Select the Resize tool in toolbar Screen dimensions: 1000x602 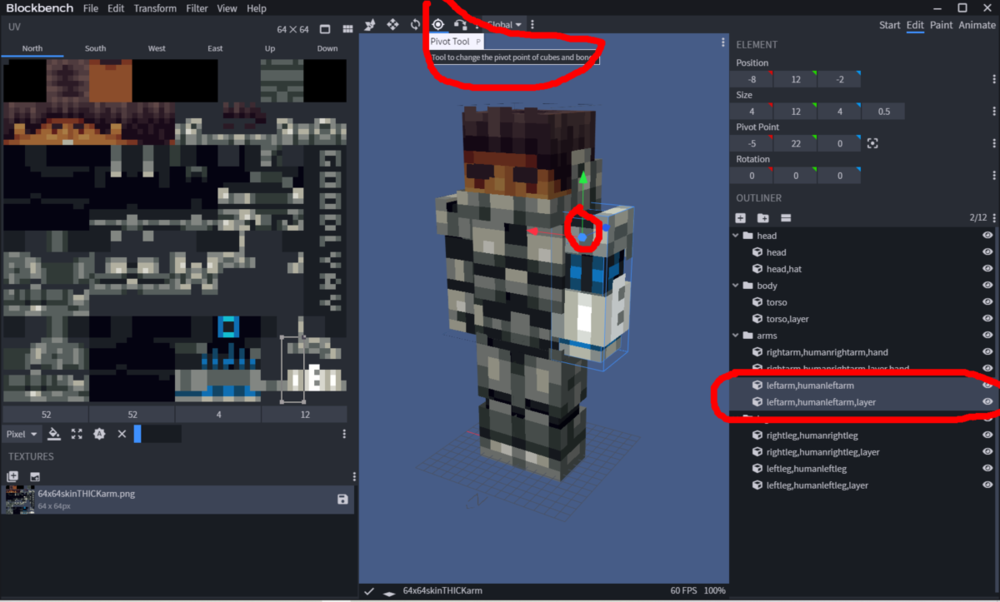[x=370, y=25]
